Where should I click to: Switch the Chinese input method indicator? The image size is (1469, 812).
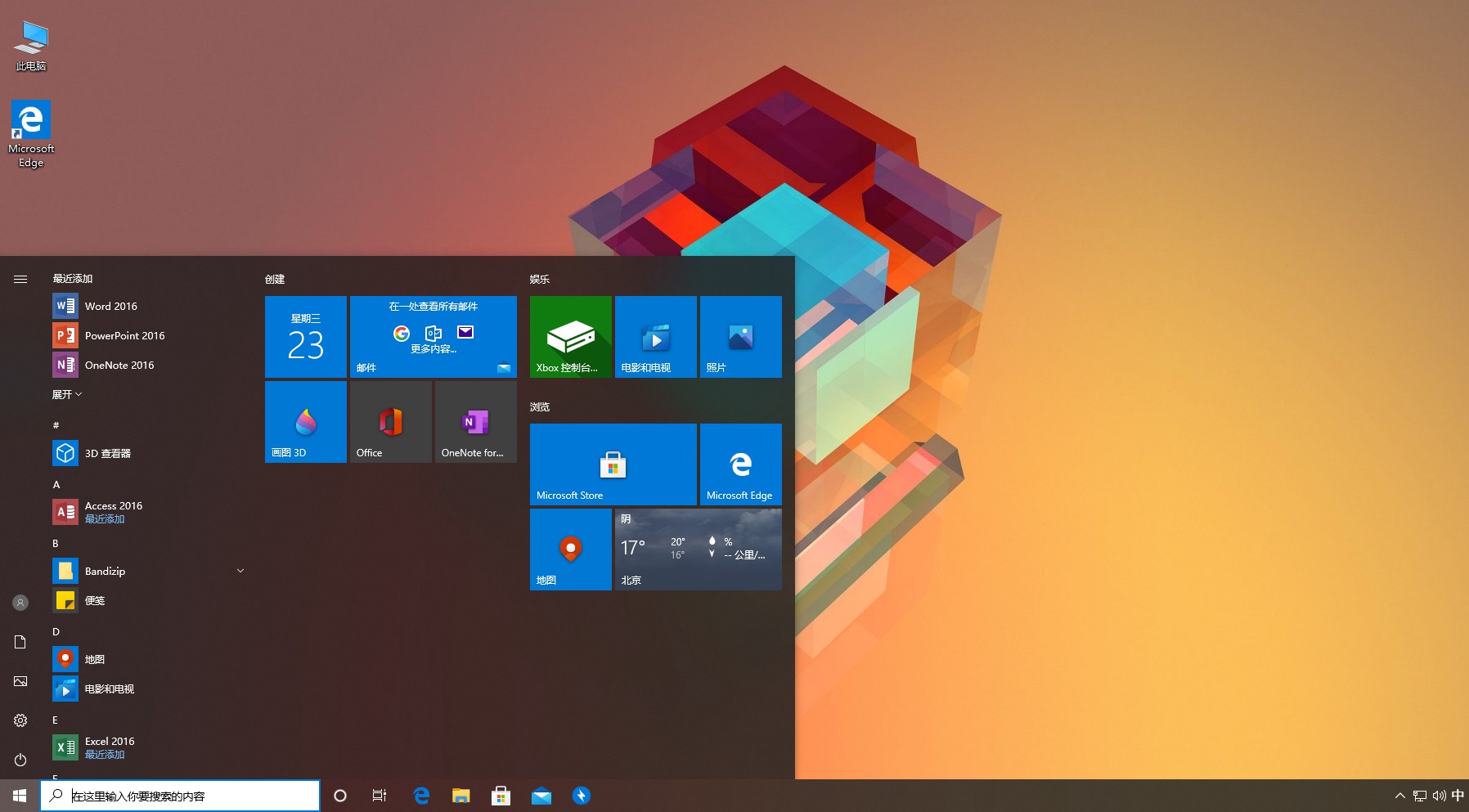[x=1458, y=796]
